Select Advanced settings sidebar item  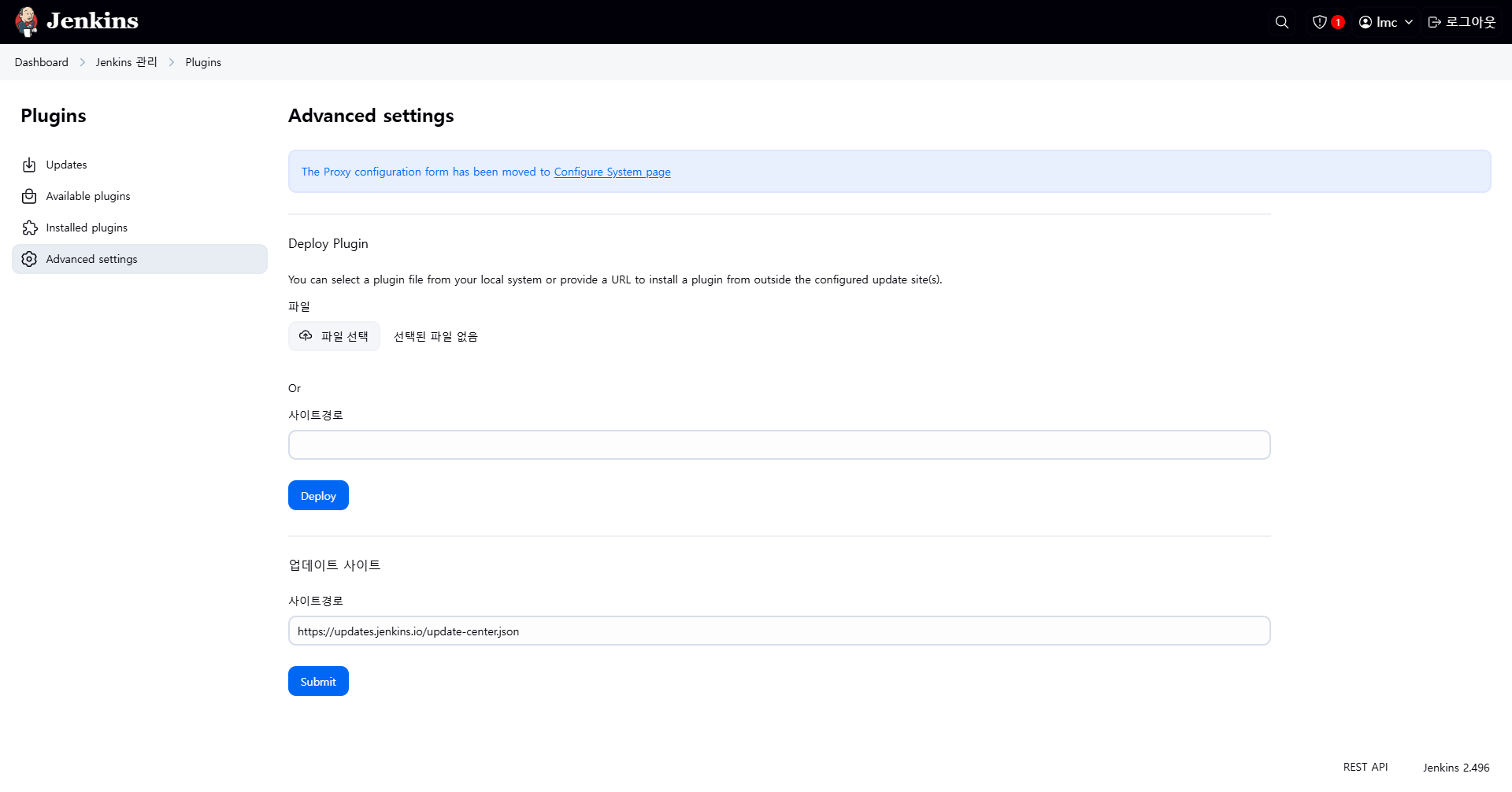[139, 259]
